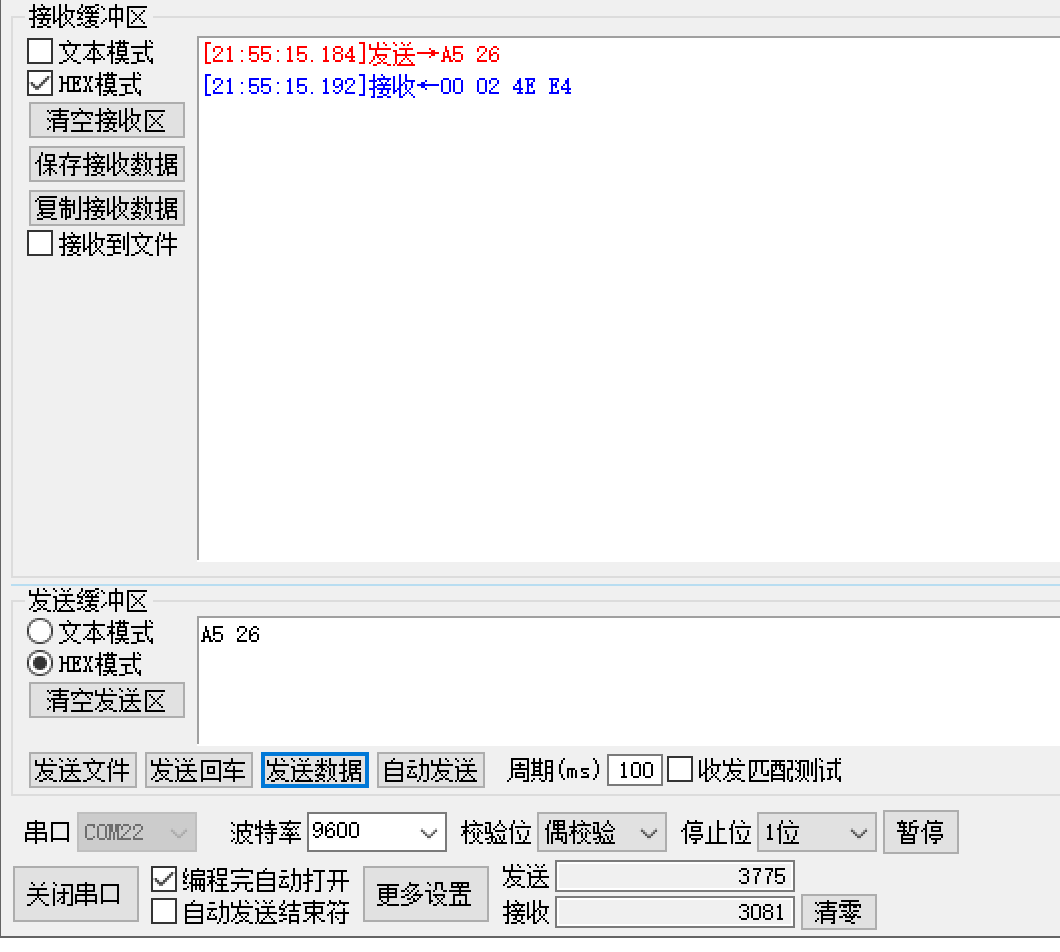Click 关闭串口 button

[x=76, y=894]
